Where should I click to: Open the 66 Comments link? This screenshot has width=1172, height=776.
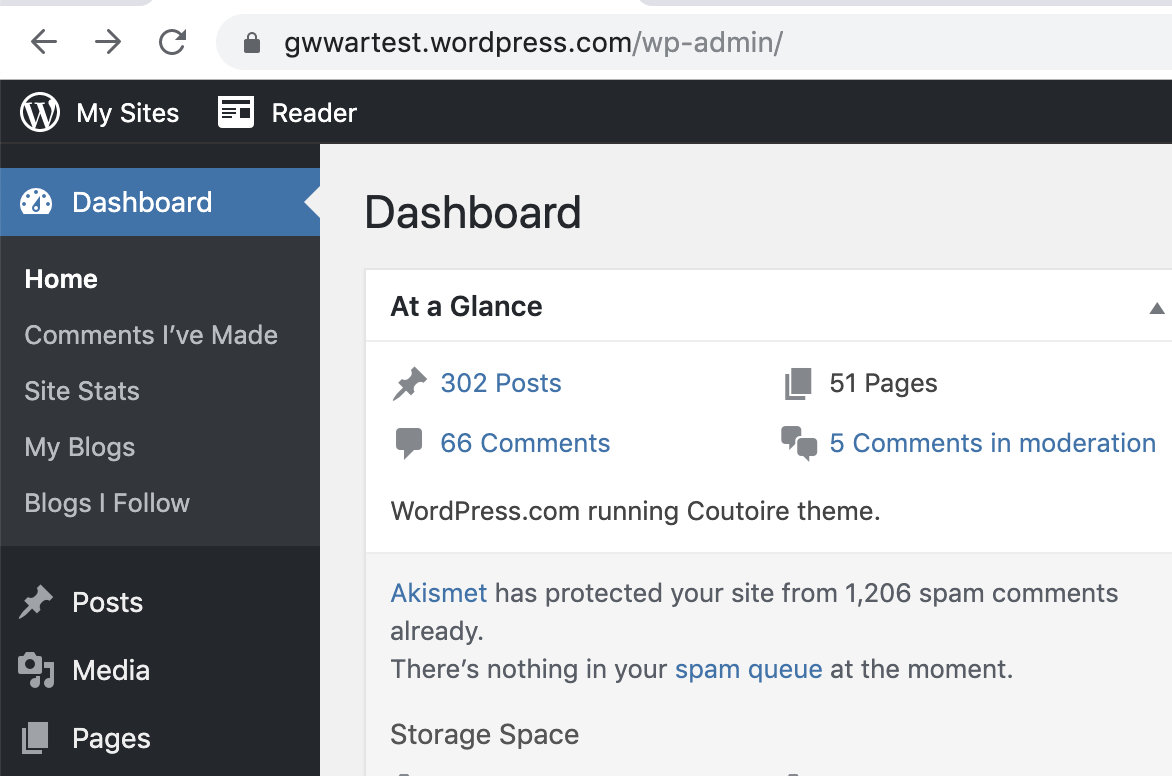pyautogui.click(x=525, y=443)
